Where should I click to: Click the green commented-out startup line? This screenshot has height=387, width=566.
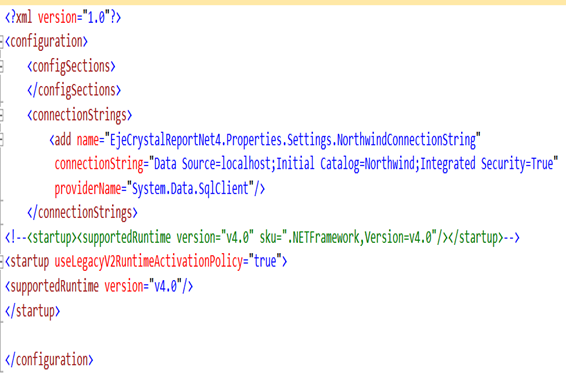tap(262, 238)
